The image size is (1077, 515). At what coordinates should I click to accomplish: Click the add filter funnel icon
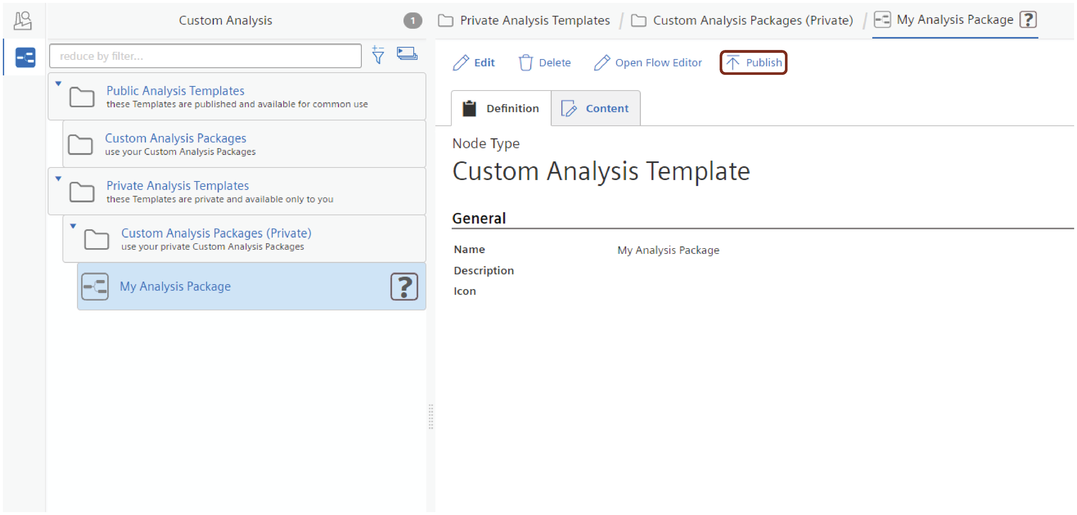point(378,55)
